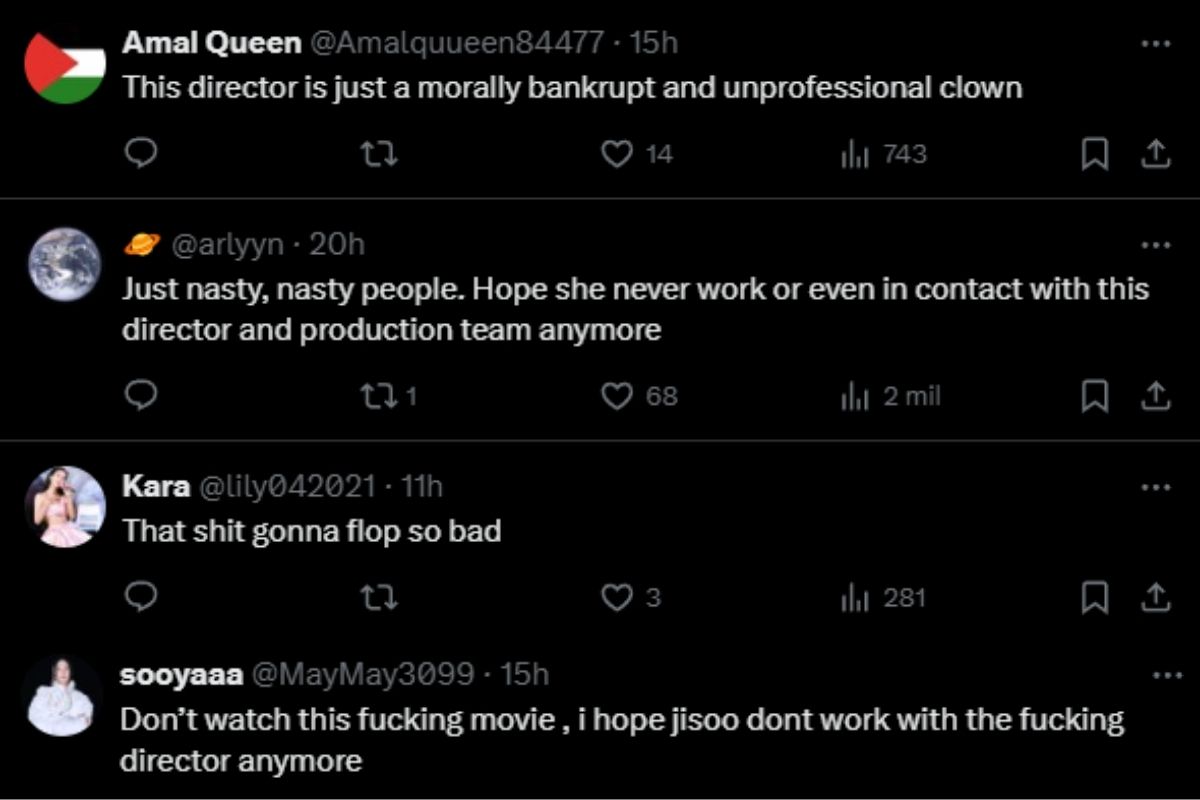The image size is (1200, 800).
Task: Bookmark Amal Queen's tweet
Action: [x=1096, y=154]
